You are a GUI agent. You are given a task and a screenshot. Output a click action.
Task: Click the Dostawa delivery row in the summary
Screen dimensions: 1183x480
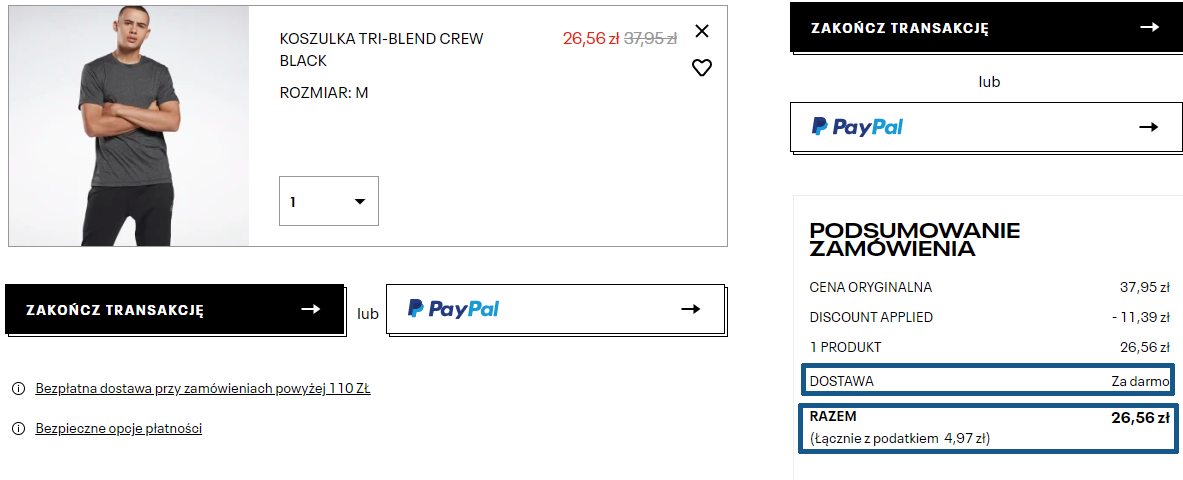(988, 381)
